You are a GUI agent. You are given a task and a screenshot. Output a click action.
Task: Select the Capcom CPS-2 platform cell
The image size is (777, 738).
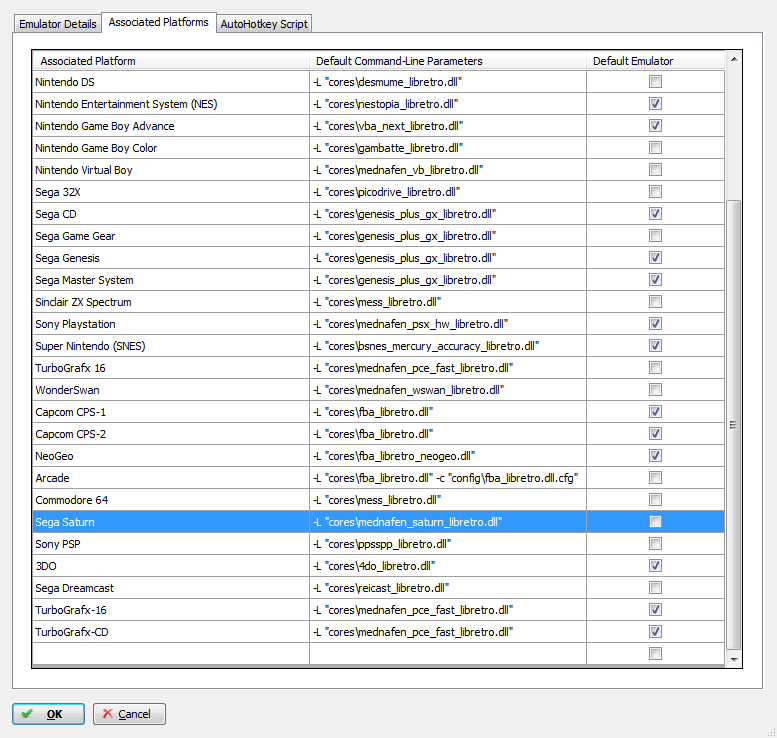click(x=171, y=434)
